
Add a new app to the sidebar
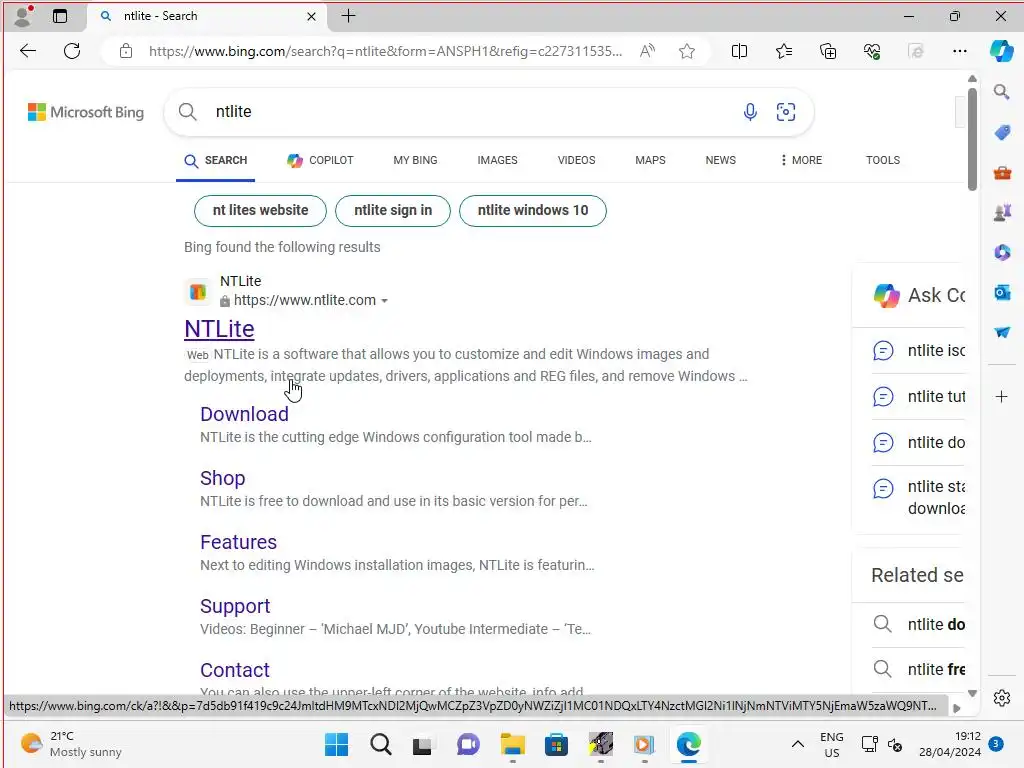click(x=1001, y=396)
